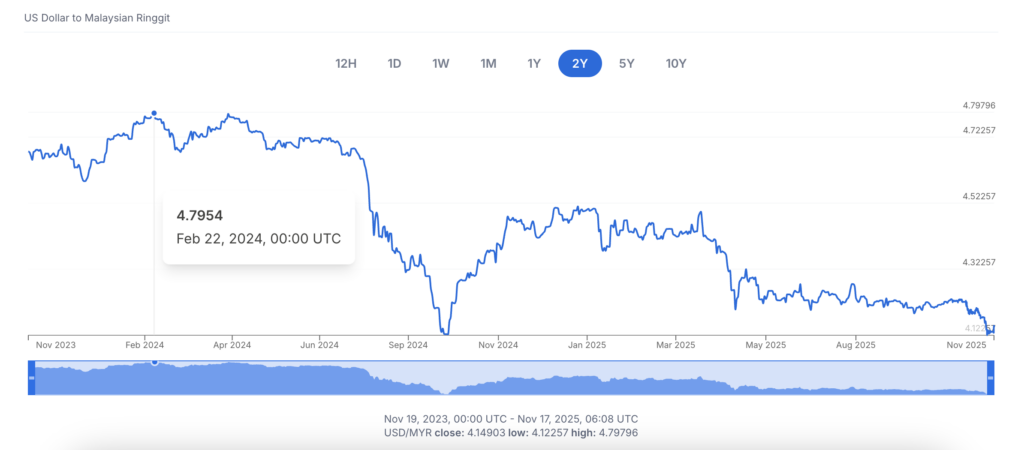Select the 1D range tab
The image size is (1024, 450).
[394, 64]
